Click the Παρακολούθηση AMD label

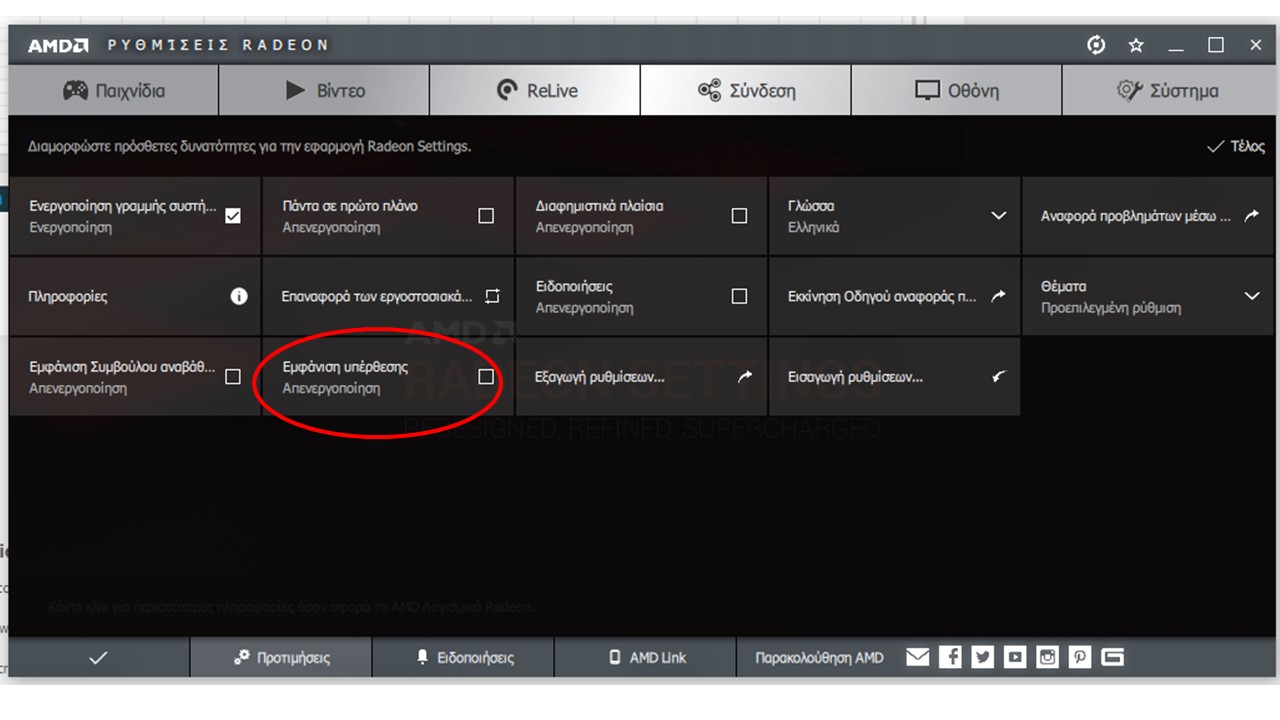tap(819, 658)
